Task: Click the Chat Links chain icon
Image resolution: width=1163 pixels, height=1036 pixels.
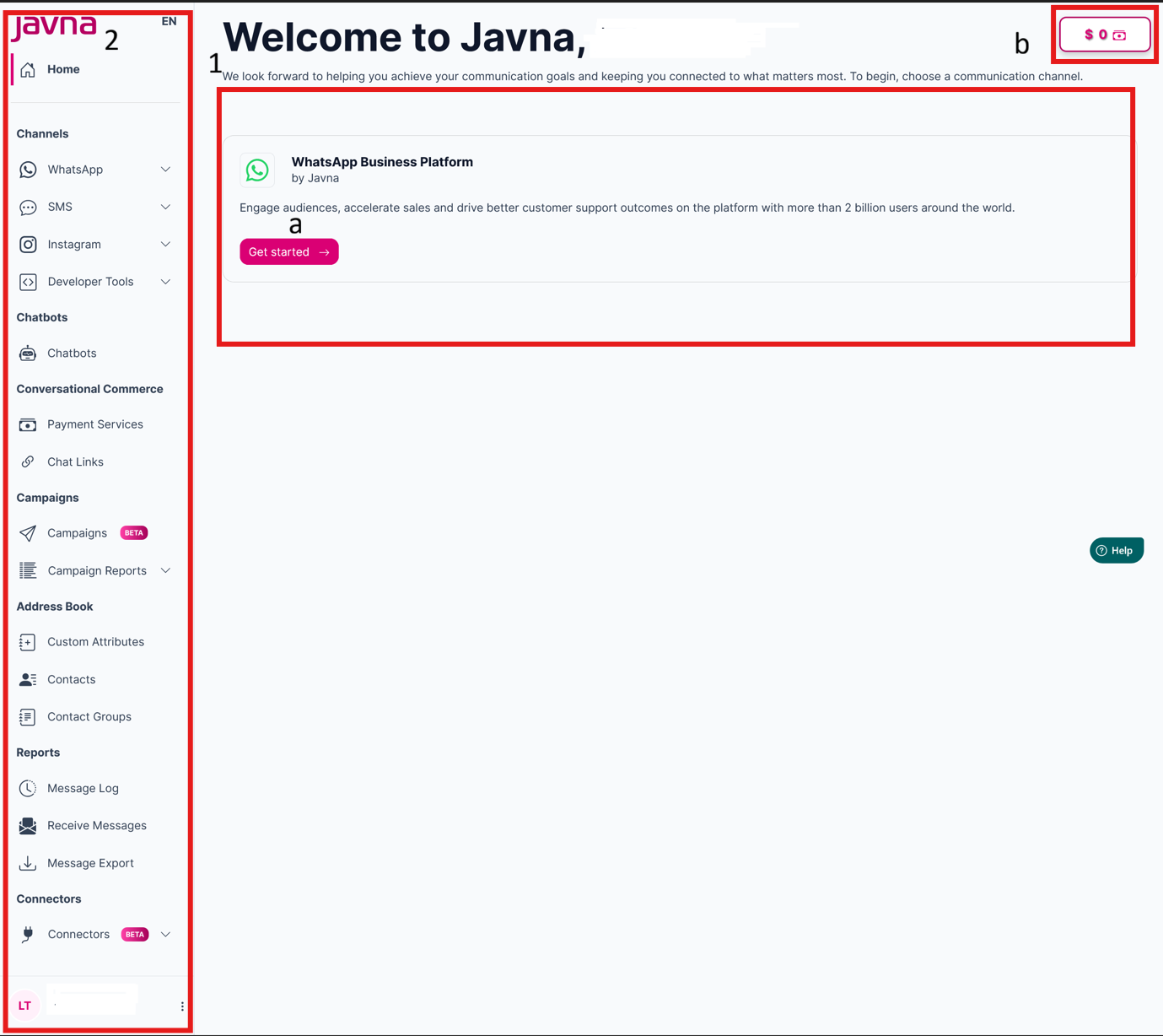Action: point(28,461)
